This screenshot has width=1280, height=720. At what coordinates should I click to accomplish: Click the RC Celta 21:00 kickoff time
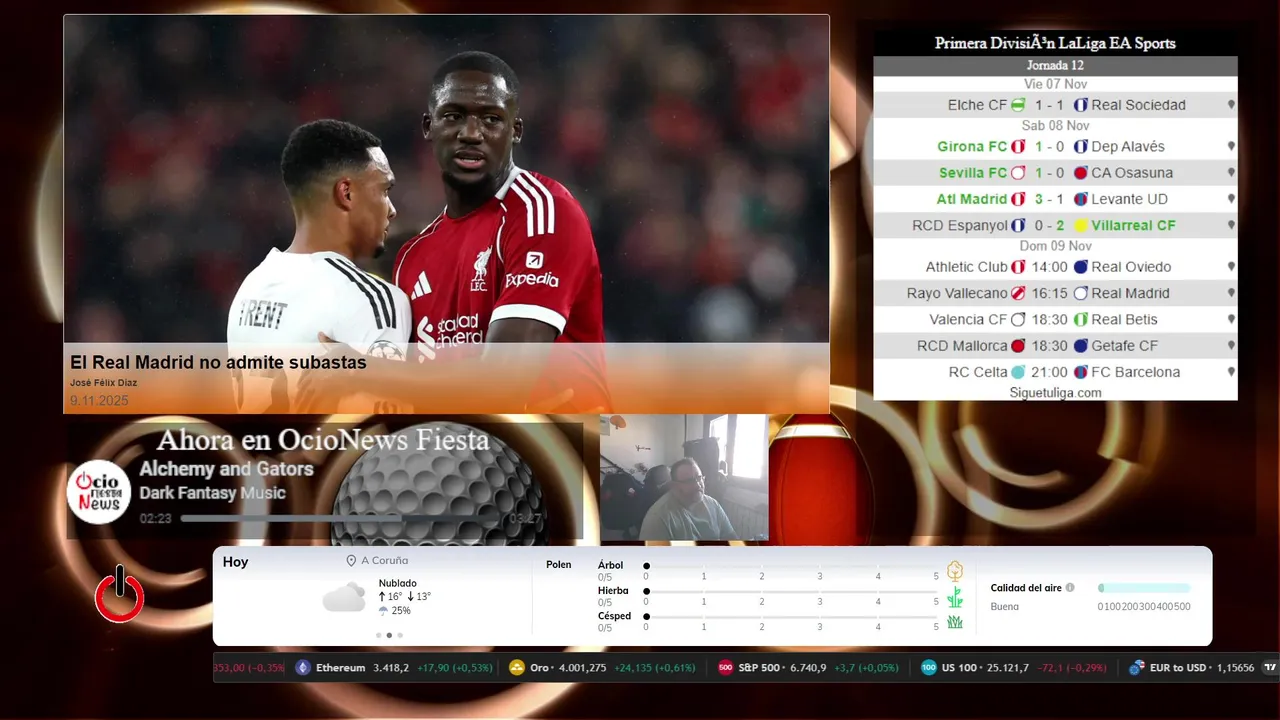(x=1050, y=372)
